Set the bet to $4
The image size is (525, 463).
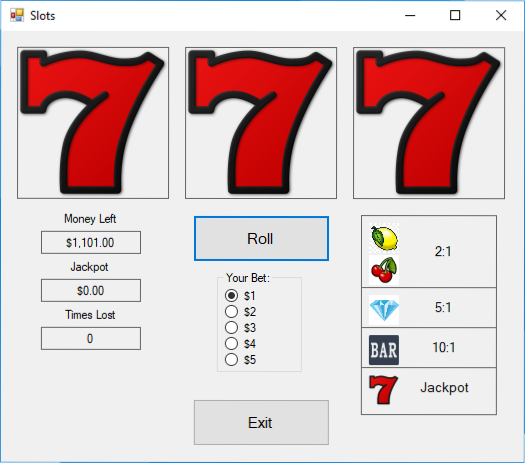[x=231, y=343]
